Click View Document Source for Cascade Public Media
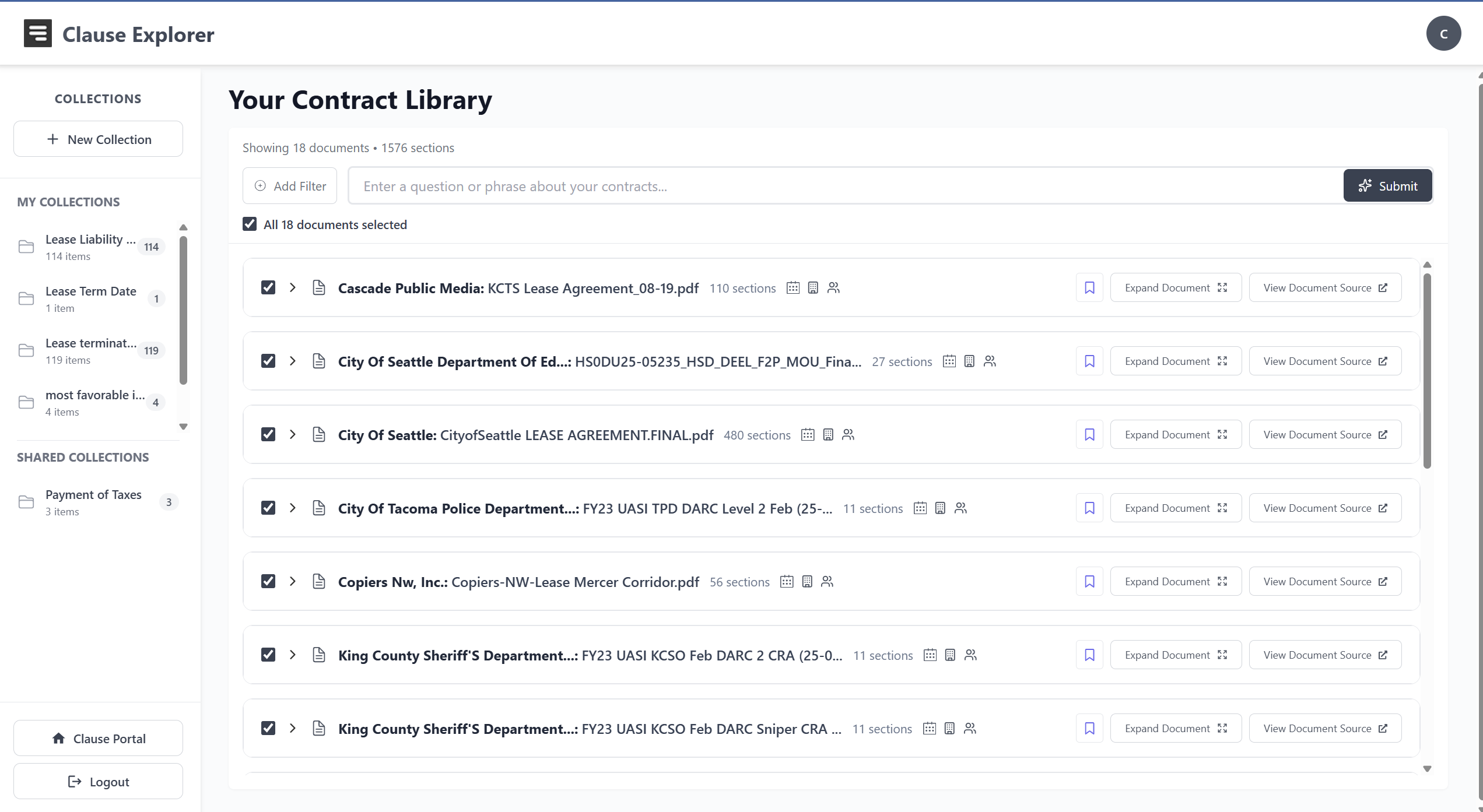Viewport: 1483px width, 812px height. point(1324,287)
